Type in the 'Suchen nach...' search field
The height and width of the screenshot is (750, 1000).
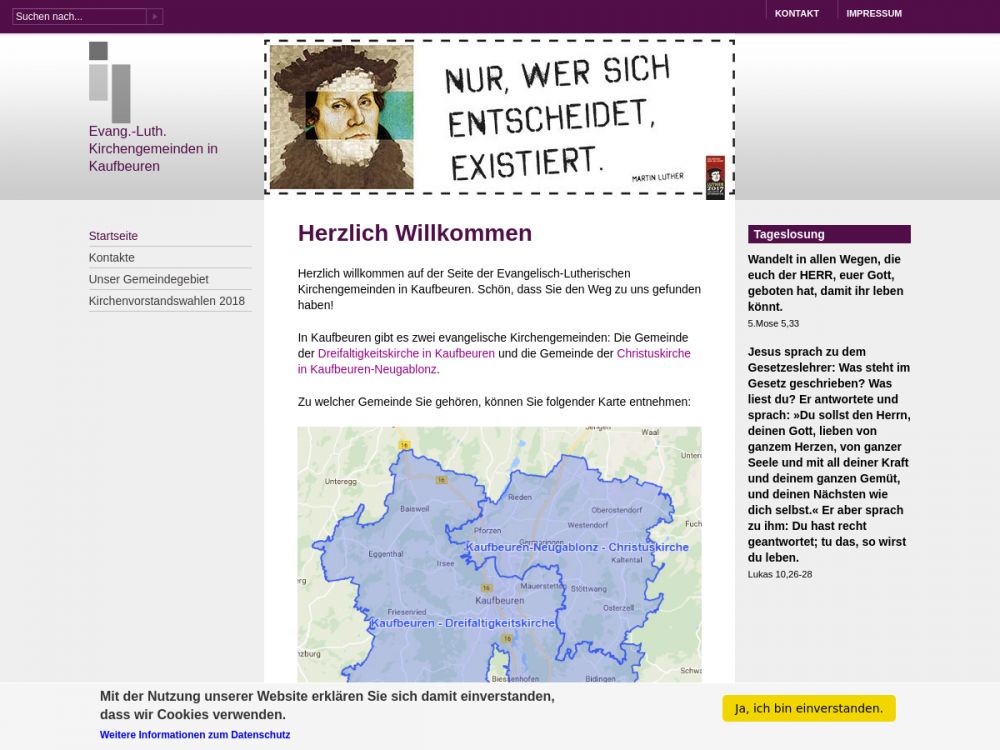coord(79,16)
